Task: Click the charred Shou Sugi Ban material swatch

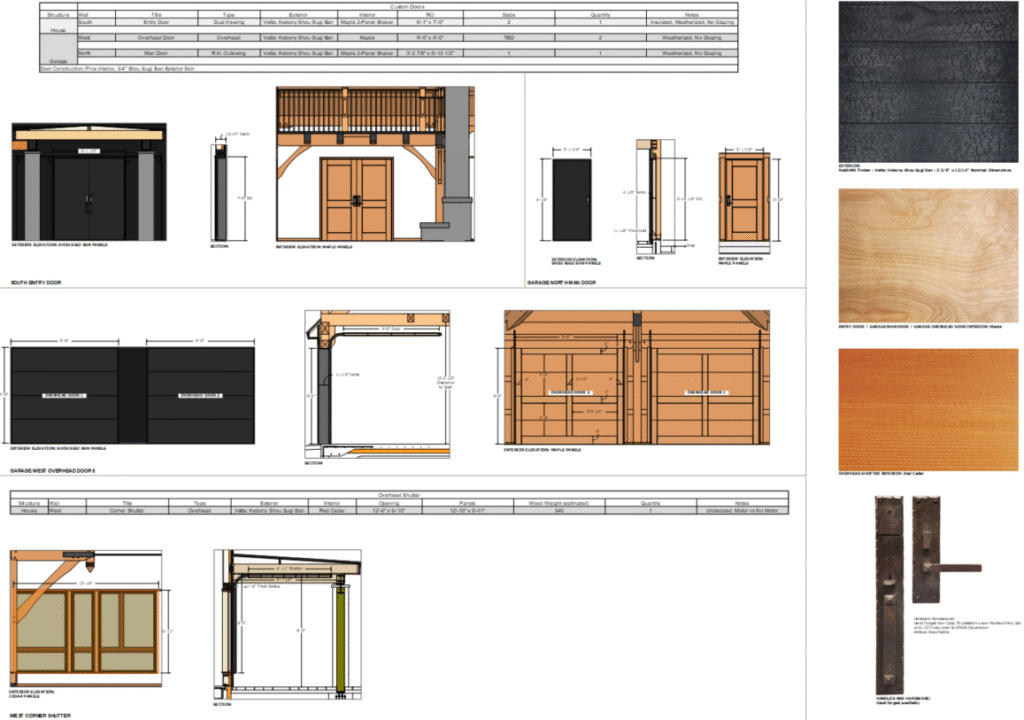Action: tap(928, 80)
